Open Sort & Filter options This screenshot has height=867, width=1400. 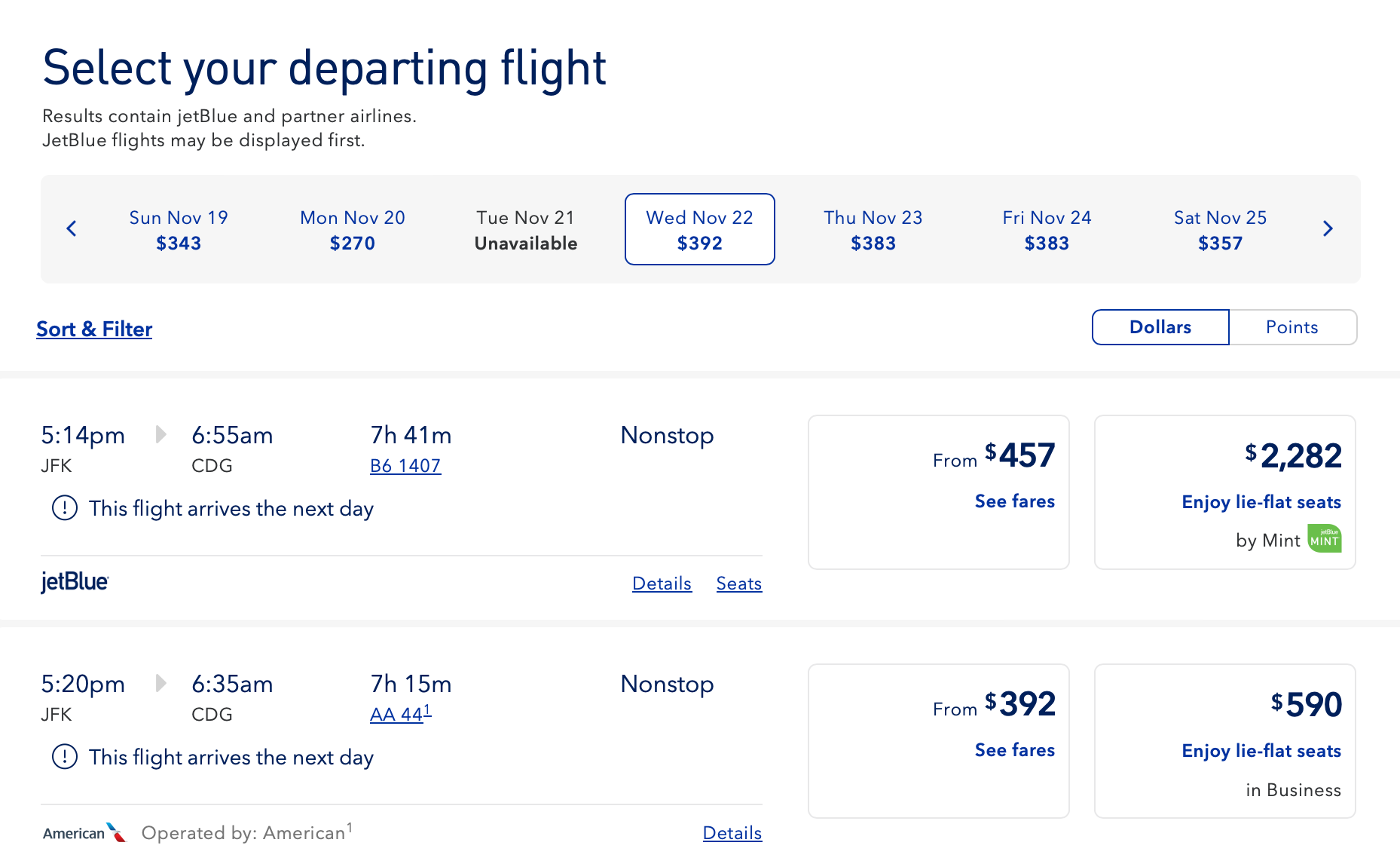coord(94,329)
